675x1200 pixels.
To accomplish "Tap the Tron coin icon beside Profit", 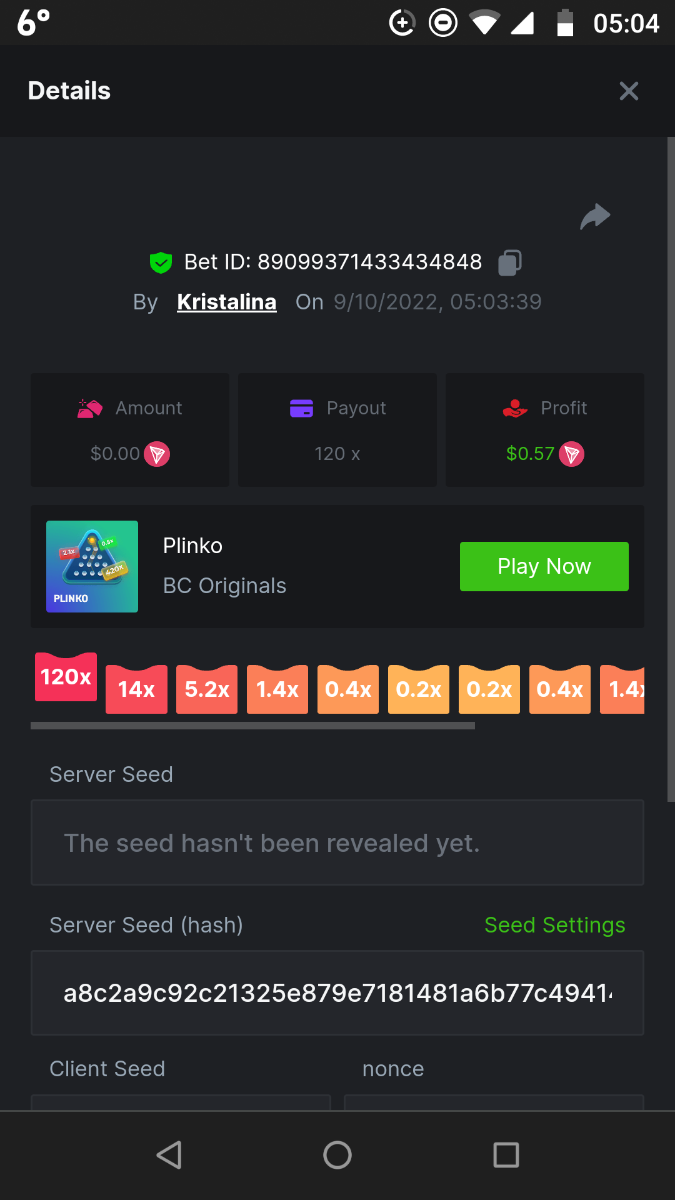I will tap(571, 454).
